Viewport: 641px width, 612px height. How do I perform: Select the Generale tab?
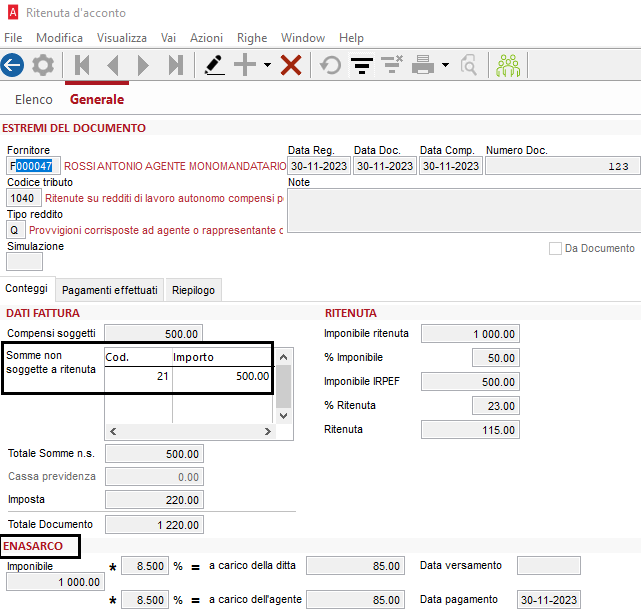pyautogui.click(x=97, y=99)
